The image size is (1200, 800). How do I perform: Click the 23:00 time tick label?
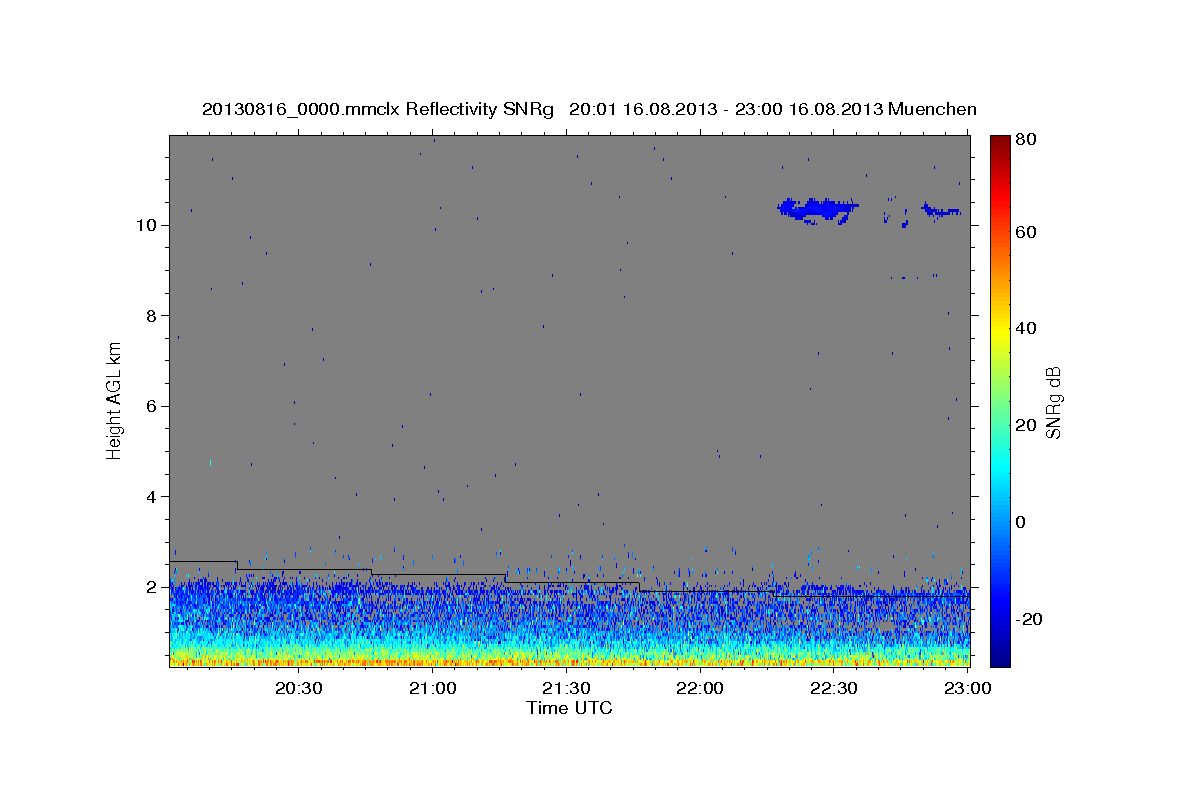[968, 688]
